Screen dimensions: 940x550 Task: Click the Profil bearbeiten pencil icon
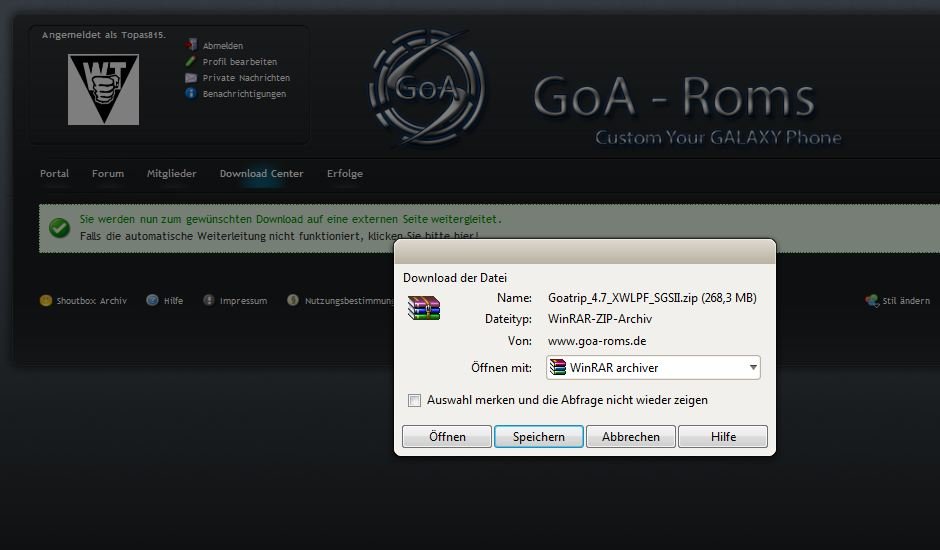click(x=191, y=61)
